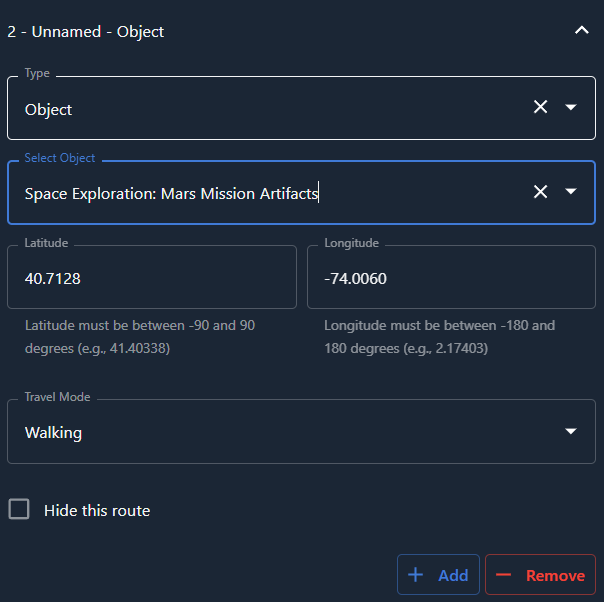The width and height of the screenshot is (604, 602).
Task: Clear the Type field with X icon
Action: pos(540,107)
